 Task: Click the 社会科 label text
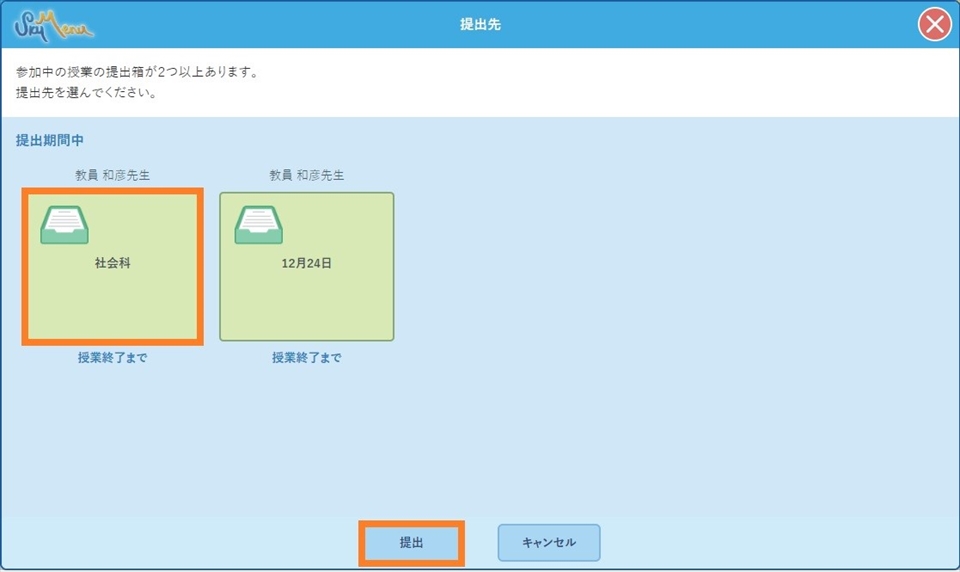click(113, 265)
